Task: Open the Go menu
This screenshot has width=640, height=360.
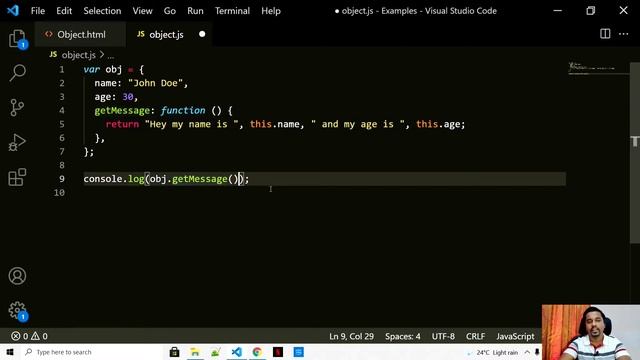Action: 170,11
